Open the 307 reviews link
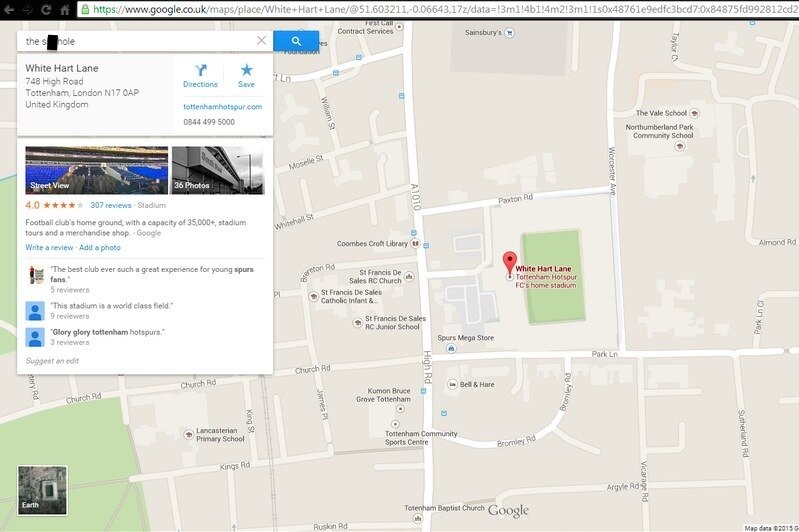Image resolution: width=799 pixels, height=532 pixels. pyautogui.click(x=111, y=205)
